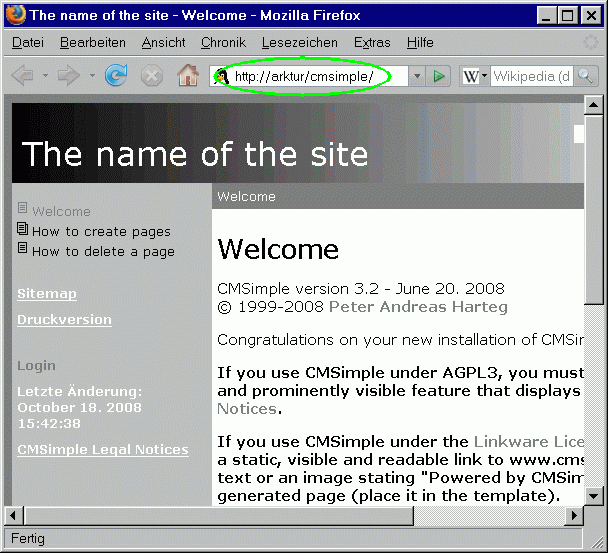The image size is (608, 553).
Task: Click the horizontal scrollbar left arrow
Action: pyautogui.click(x=14, y=516)
